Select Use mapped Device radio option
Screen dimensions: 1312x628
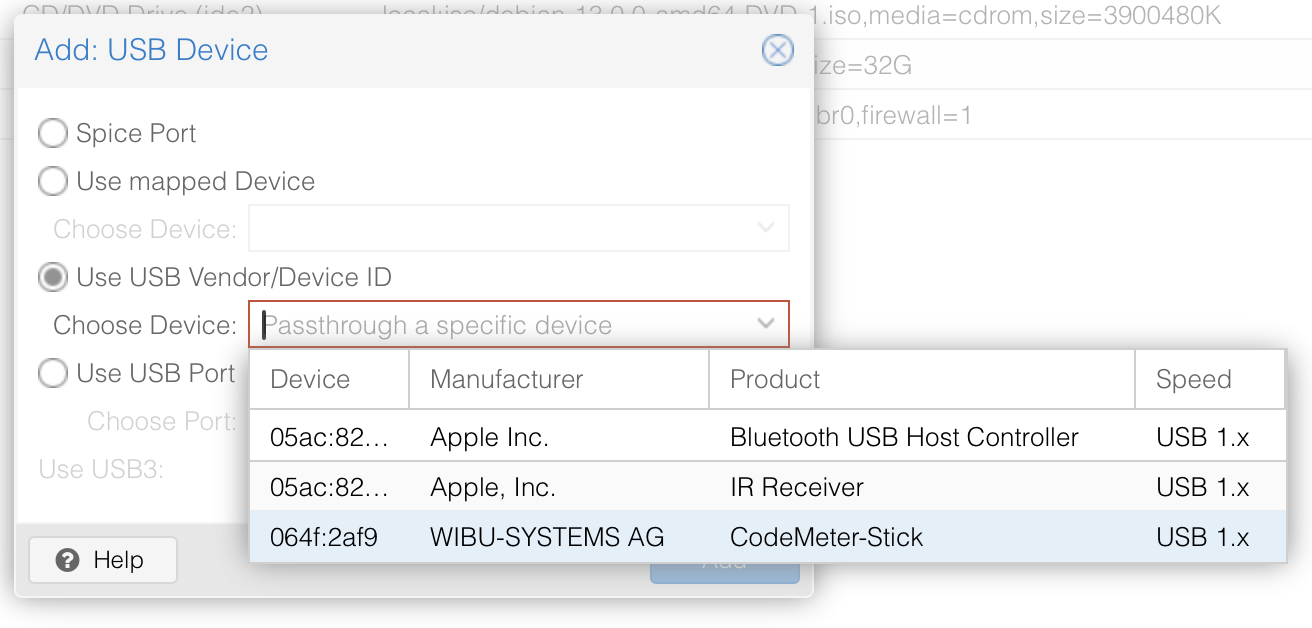(52, 181)
